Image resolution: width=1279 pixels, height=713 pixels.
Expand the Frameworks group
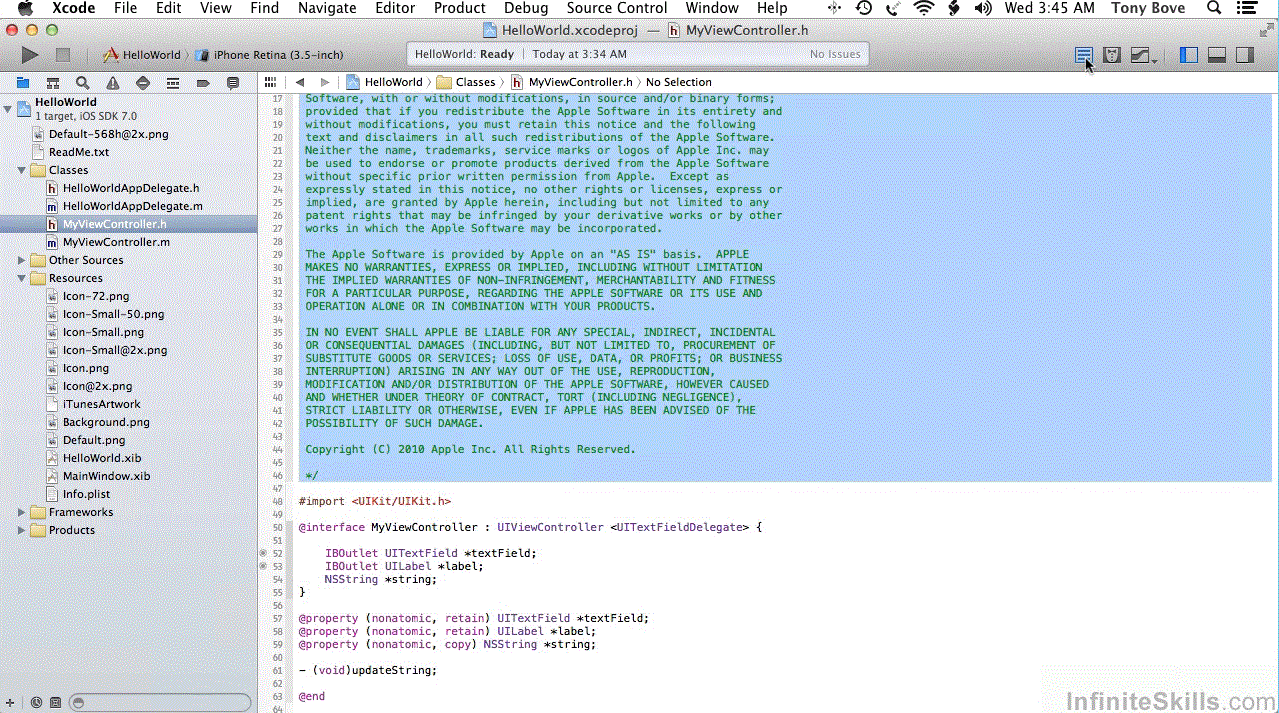point(22,512)
